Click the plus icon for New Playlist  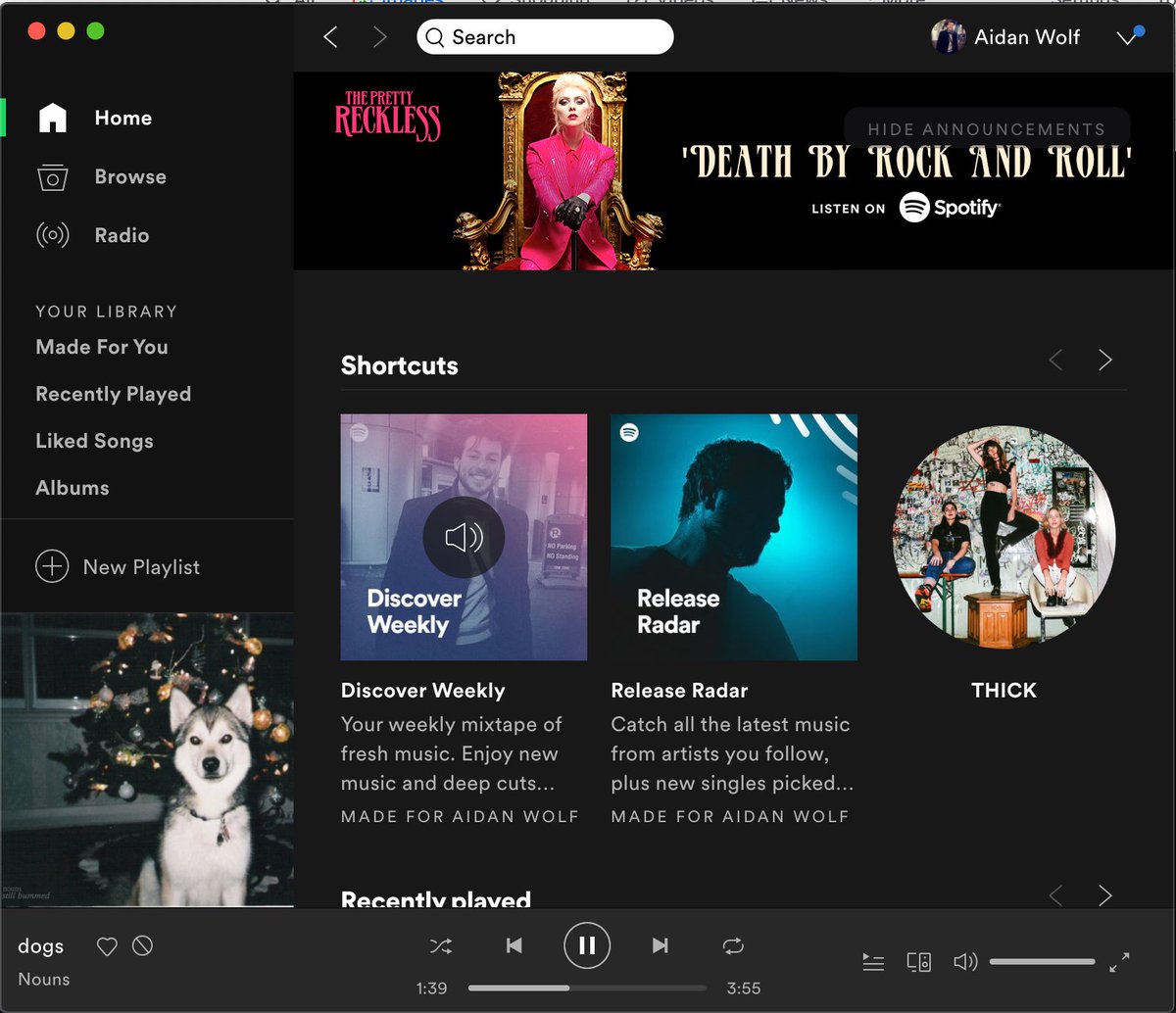52,567
